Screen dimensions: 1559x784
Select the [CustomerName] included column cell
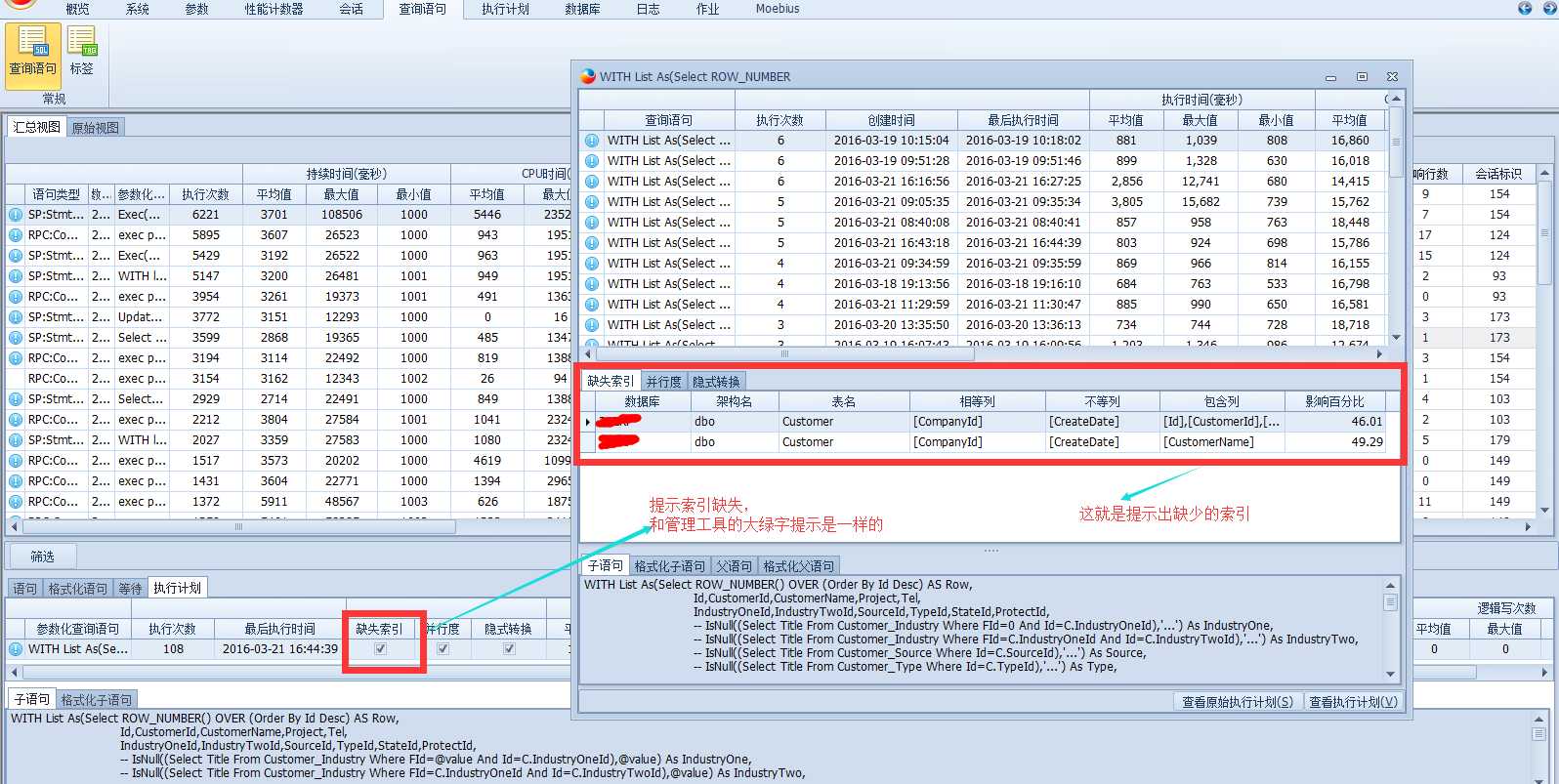(x=1222, y=442)
